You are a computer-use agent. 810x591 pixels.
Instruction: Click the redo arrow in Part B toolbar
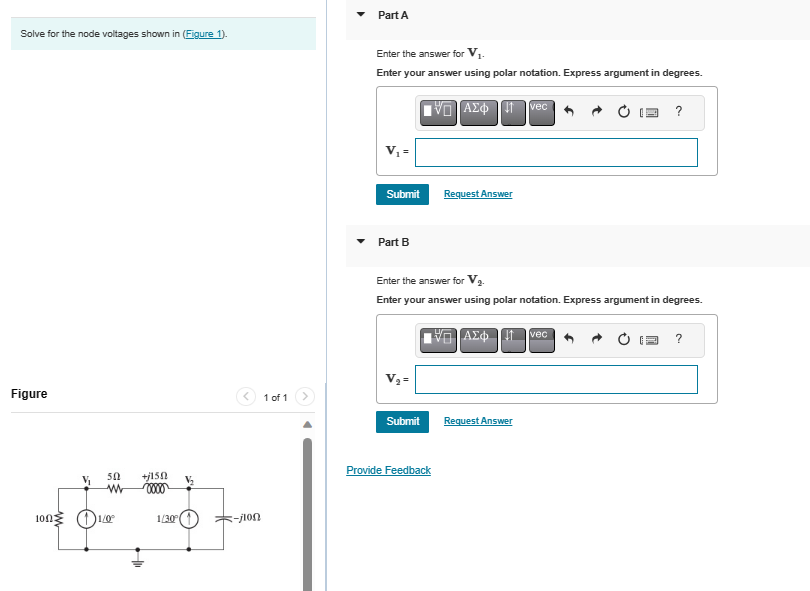[x=598, y=339]
